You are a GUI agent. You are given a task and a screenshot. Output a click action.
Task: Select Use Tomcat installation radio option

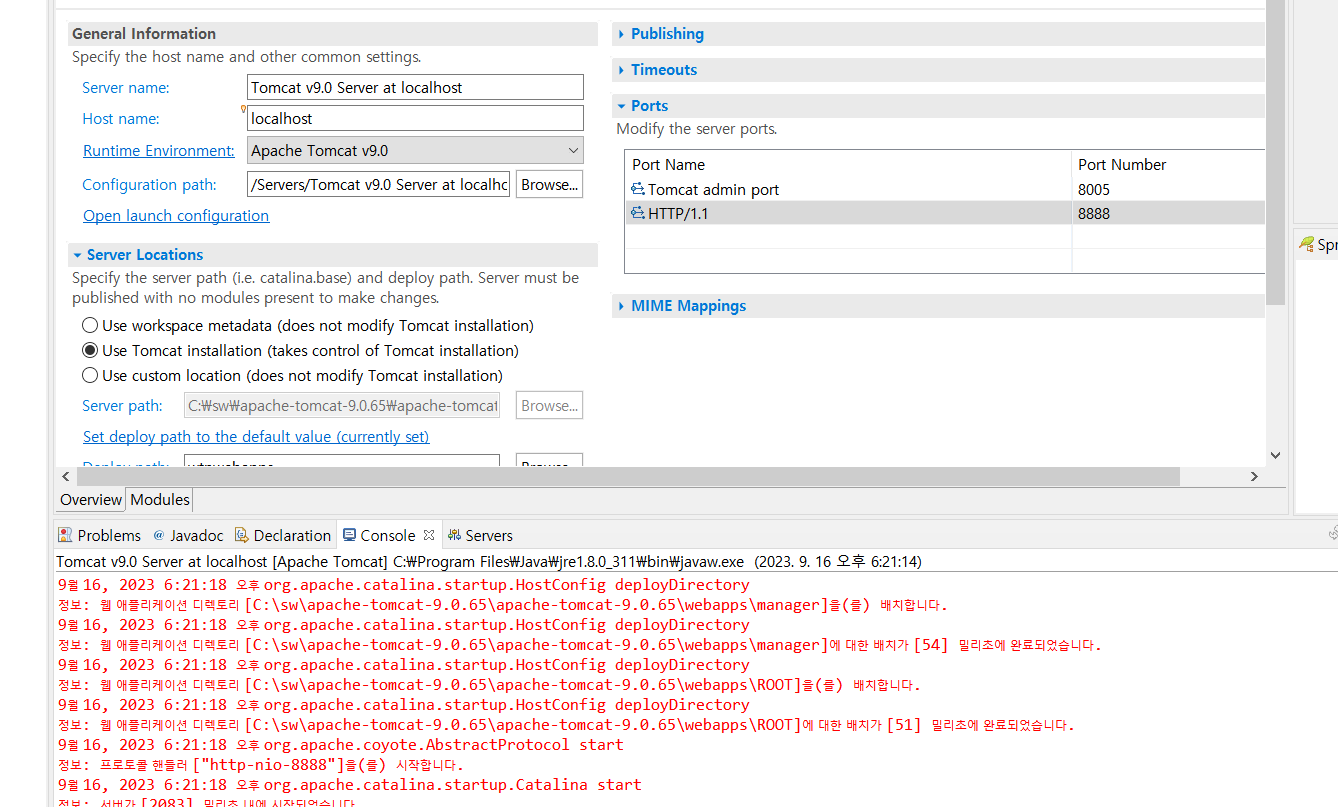[x=90, y=350]
